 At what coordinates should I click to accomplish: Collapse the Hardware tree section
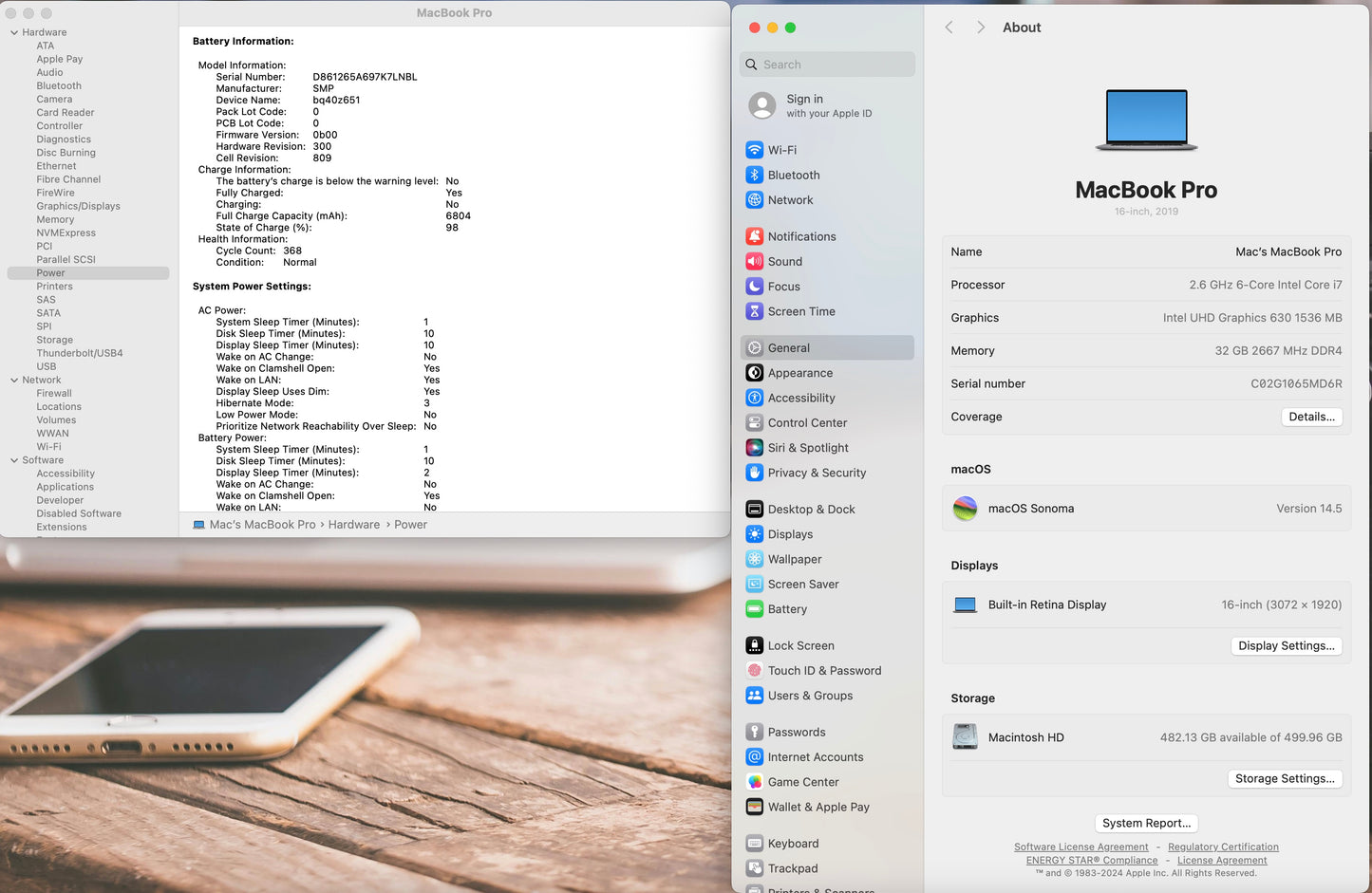coord(14,32)
